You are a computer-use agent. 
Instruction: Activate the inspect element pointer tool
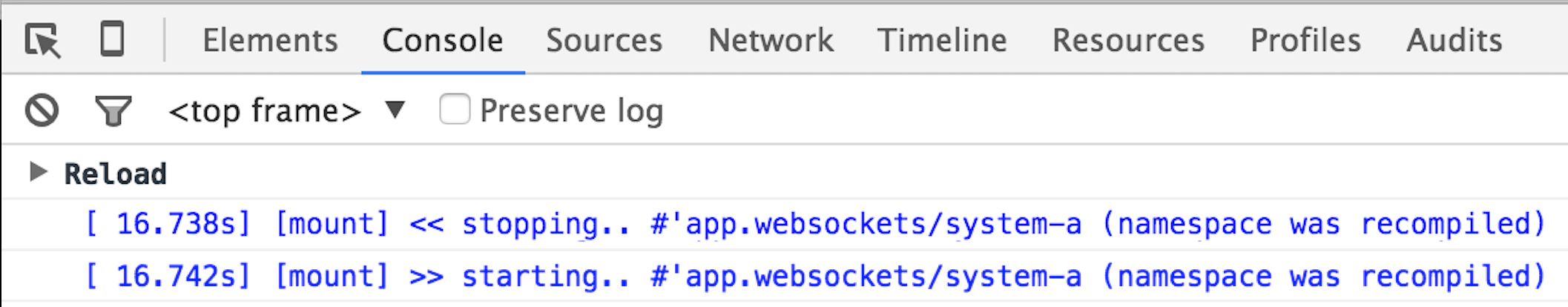(x=42, y=40)
